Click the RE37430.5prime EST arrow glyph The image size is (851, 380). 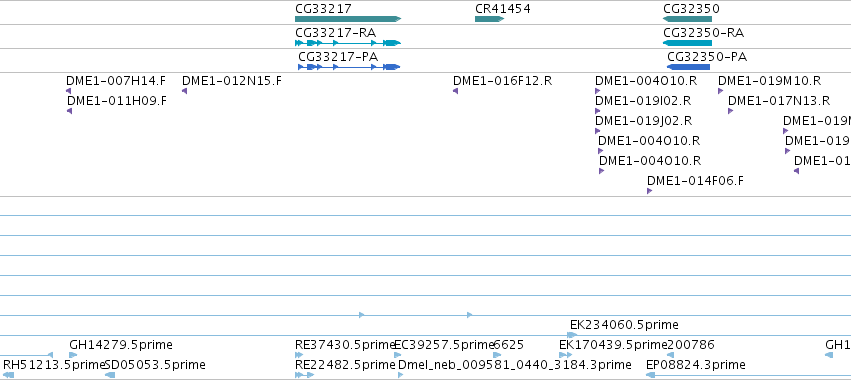(x=299, y=355)
